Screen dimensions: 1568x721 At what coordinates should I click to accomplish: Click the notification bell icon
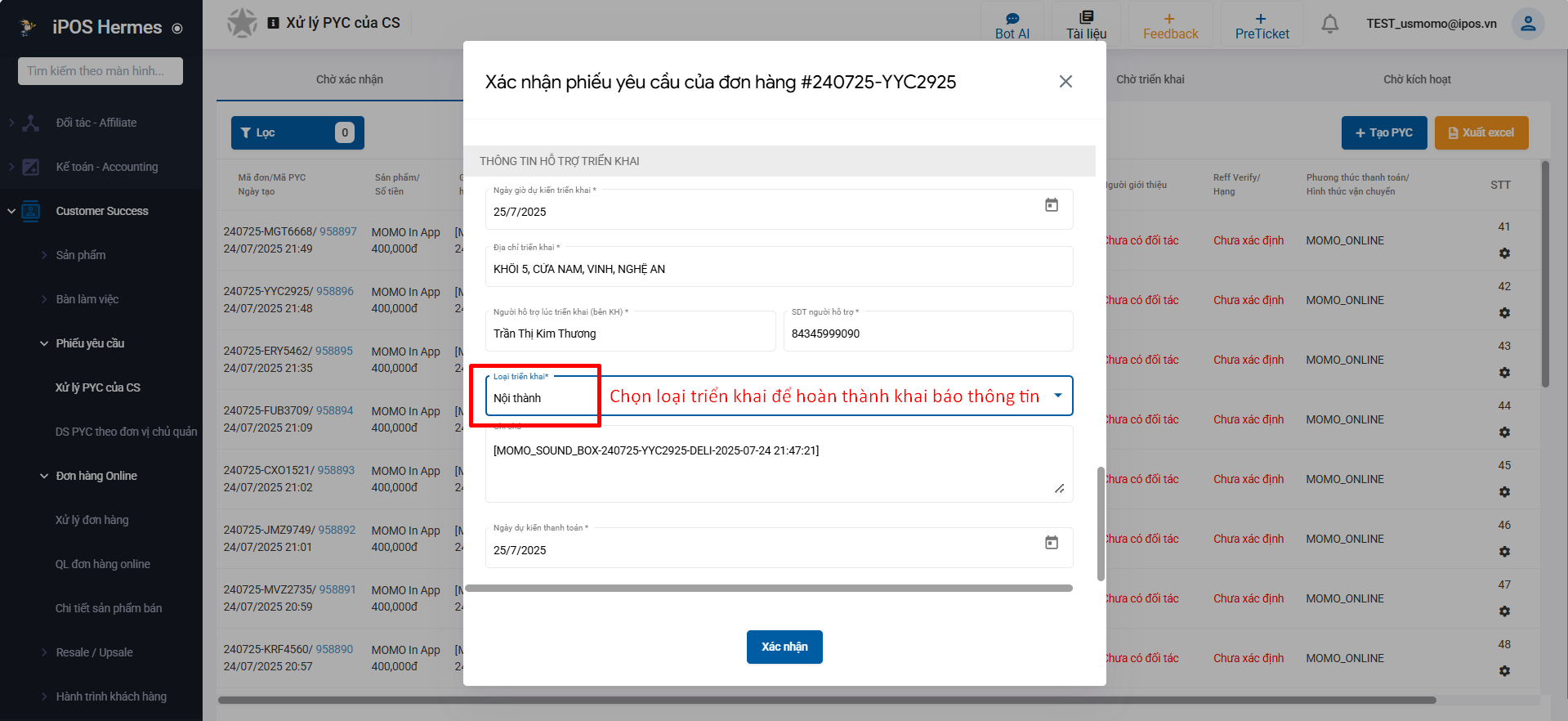click(1329, 24)
